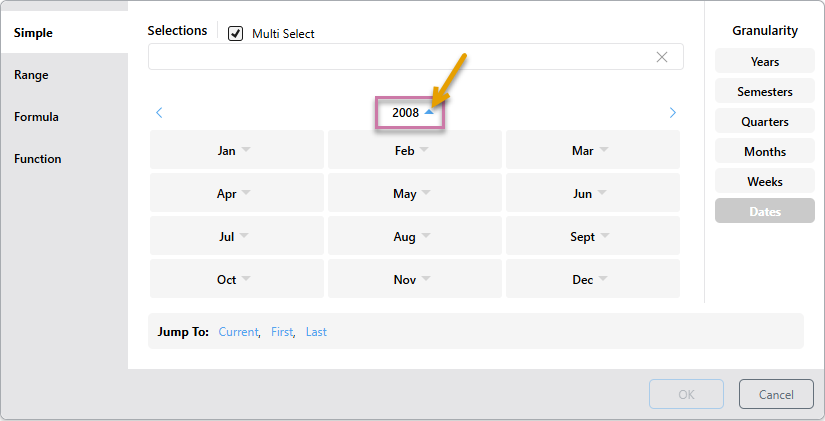Toggle the Multi Select checkbox
Image resolution: width=825 pixels, height=421 pixels.
pos(236,34)
